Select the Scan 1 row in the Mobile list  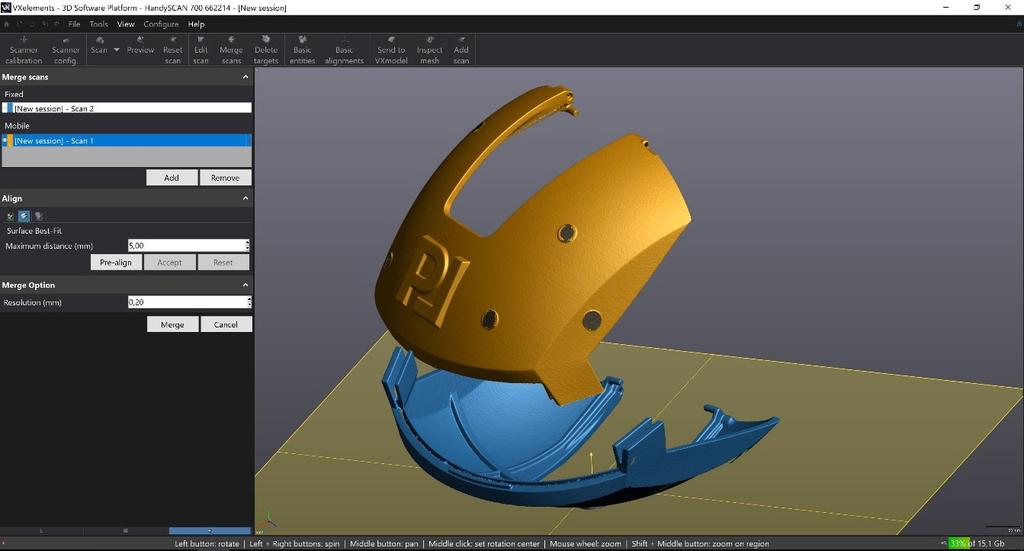[x=127, y=140]
